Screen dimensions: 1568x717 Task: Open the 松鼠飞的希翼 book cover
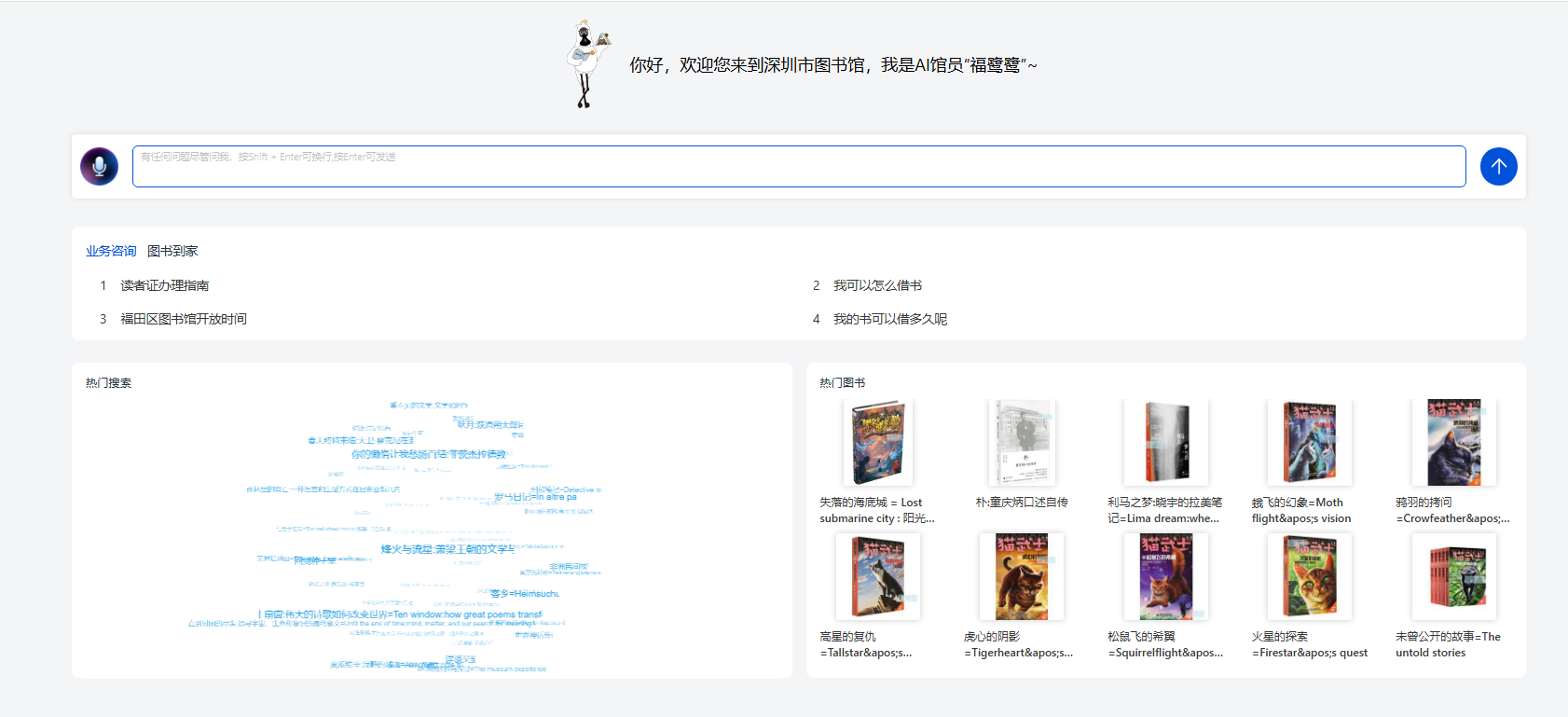[1165, 577]
